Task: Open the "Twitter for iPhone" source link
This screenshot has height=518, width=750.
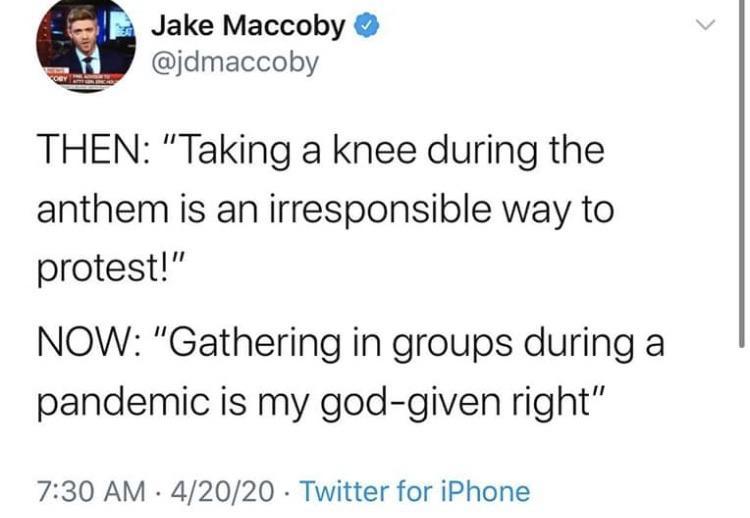Action: click(414, 491)
